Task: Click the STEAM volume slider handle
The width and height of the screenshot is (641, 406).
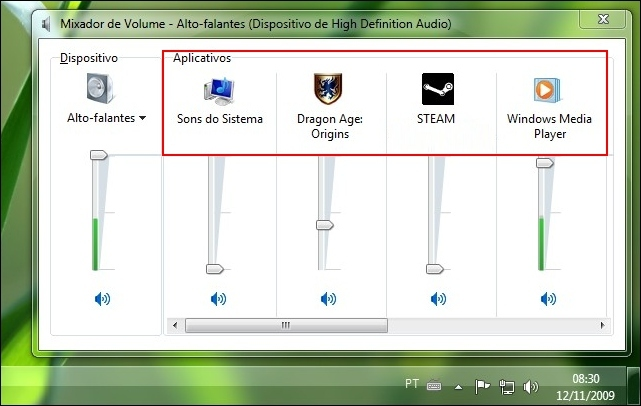Action: [x=435, y=269]
